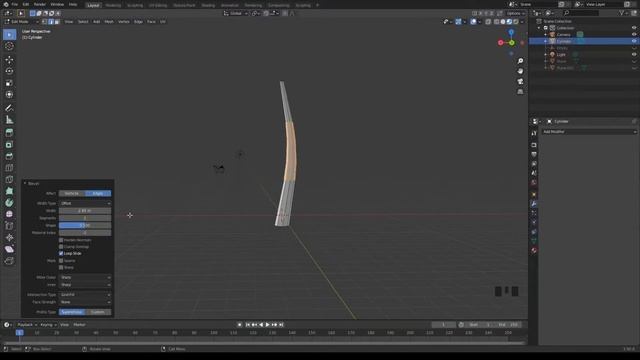Select the Transform tool

point(9,94)
